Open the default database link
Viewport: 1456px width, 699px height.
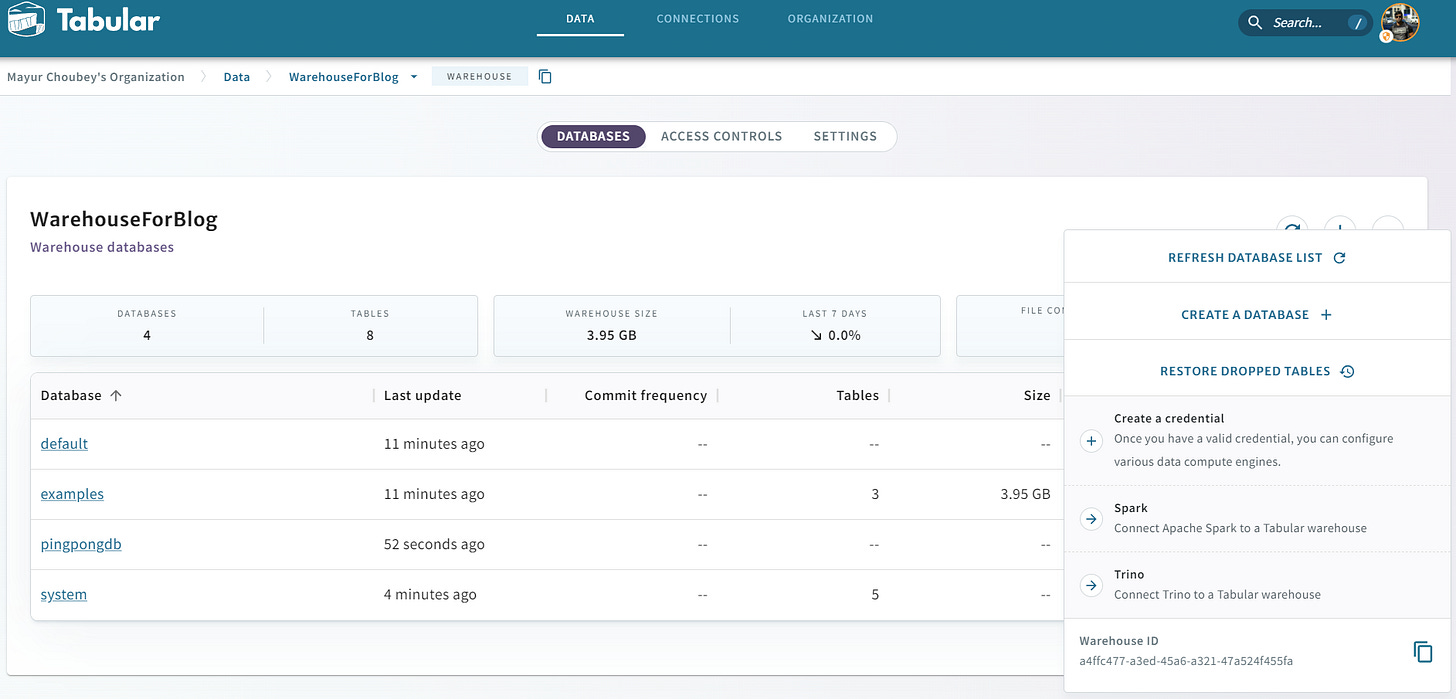click(x=64, y=444)
